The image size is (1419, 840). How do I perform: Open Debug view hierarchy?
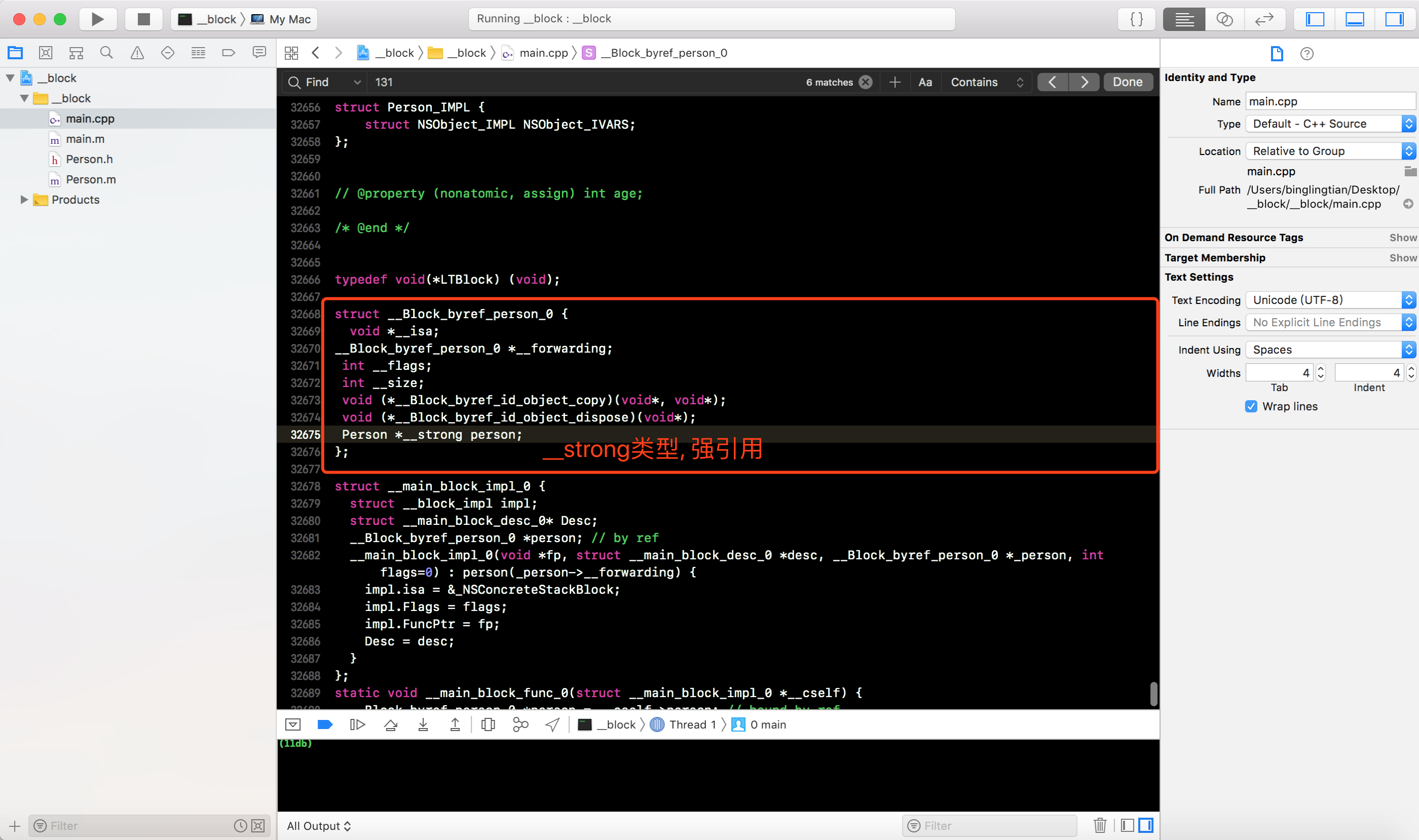488,724
